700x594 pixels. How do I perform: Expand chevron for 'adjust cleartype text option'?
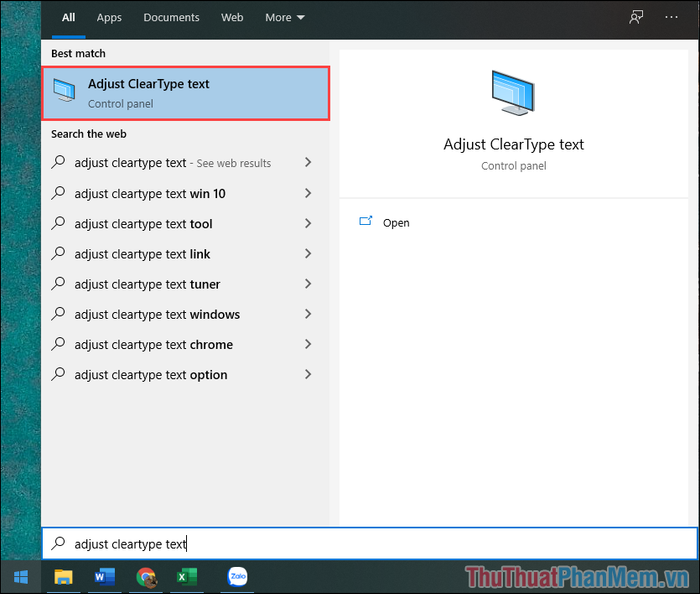point(308,374)
